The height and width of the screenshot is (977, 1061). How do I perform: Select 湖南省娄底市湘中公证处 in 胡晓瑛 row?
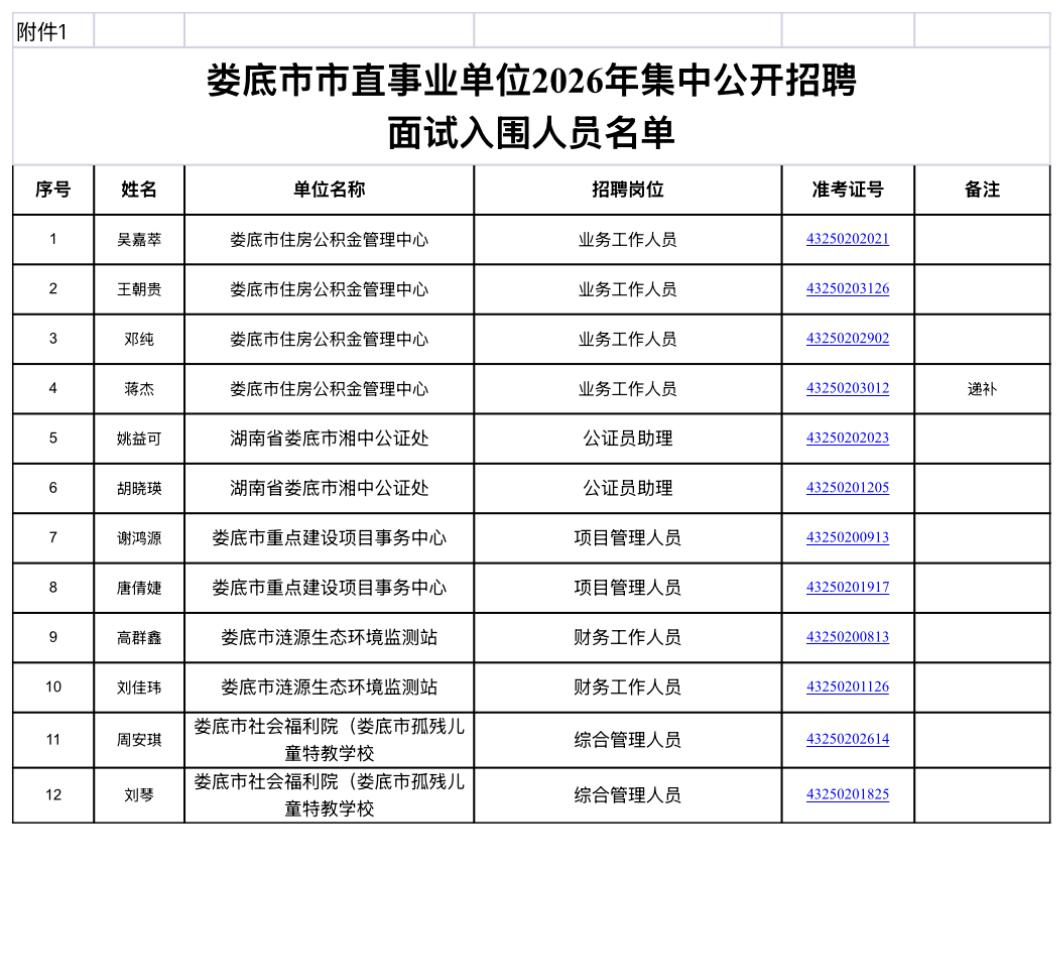[x=329, y=488]
